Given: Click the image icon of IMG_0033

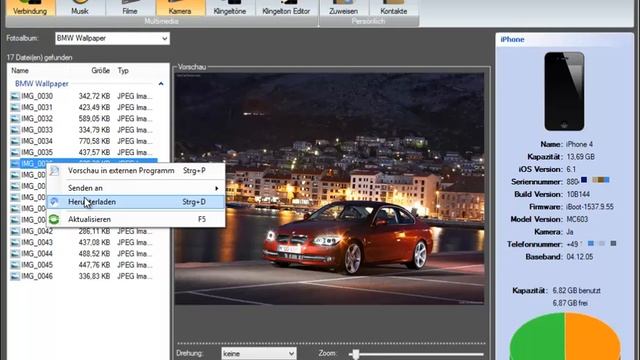Looking at the screenshot, I should pyautogui.click(x=15, y=130).
